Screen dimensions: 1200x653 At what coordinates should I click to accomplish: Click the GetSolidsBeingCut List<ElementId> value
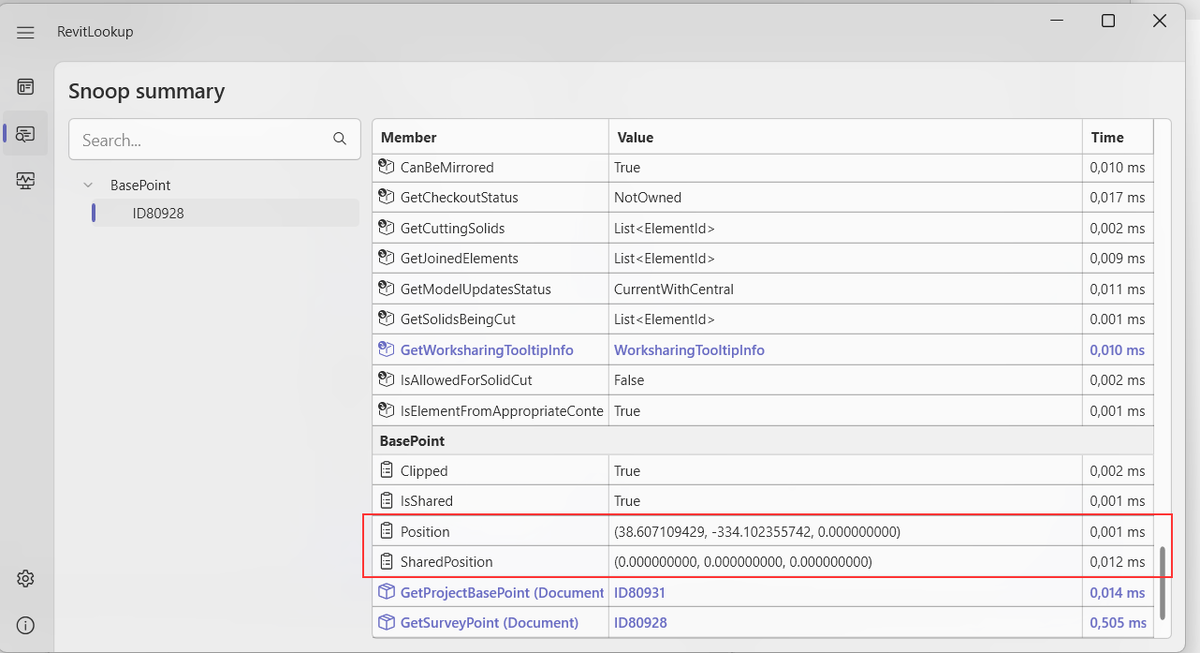(664, 319)
